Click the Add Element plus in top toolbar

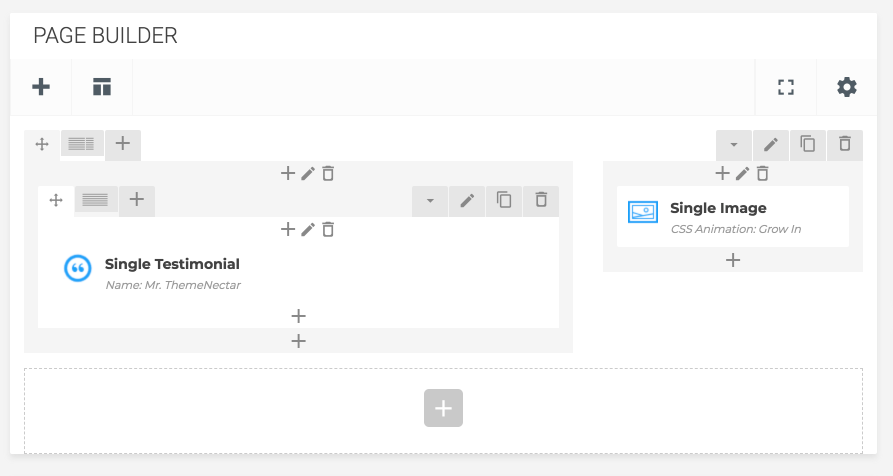pos(41,87)
